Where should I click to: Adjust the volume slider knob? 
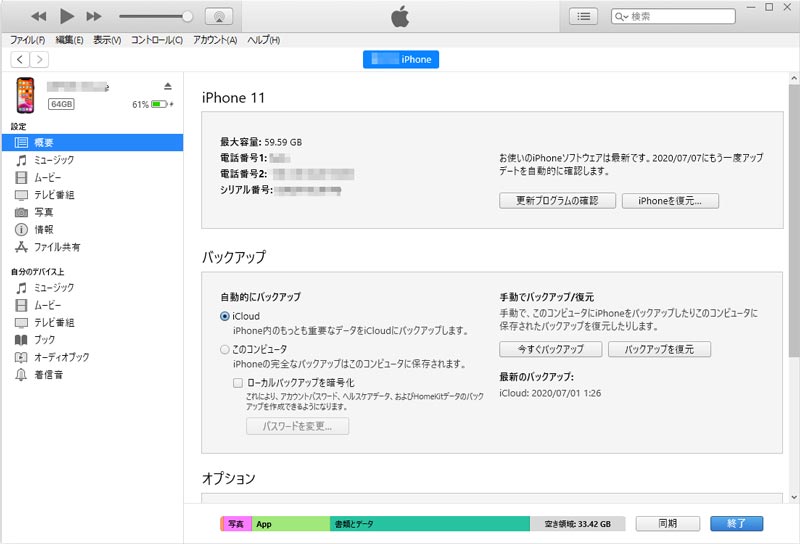point(187,16)
